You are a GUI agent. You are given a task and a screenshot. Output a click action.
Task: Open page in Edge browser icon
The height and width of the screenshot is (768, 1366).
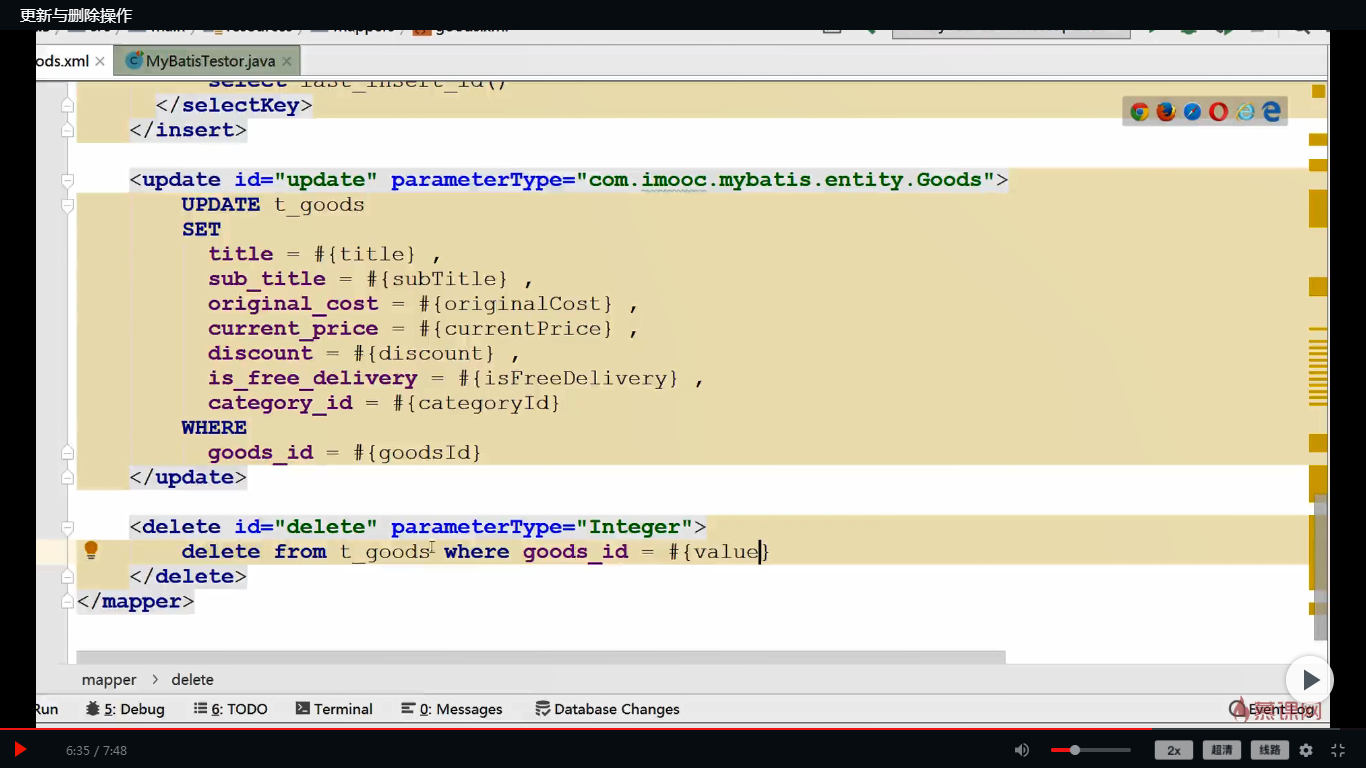[1271, 112]
